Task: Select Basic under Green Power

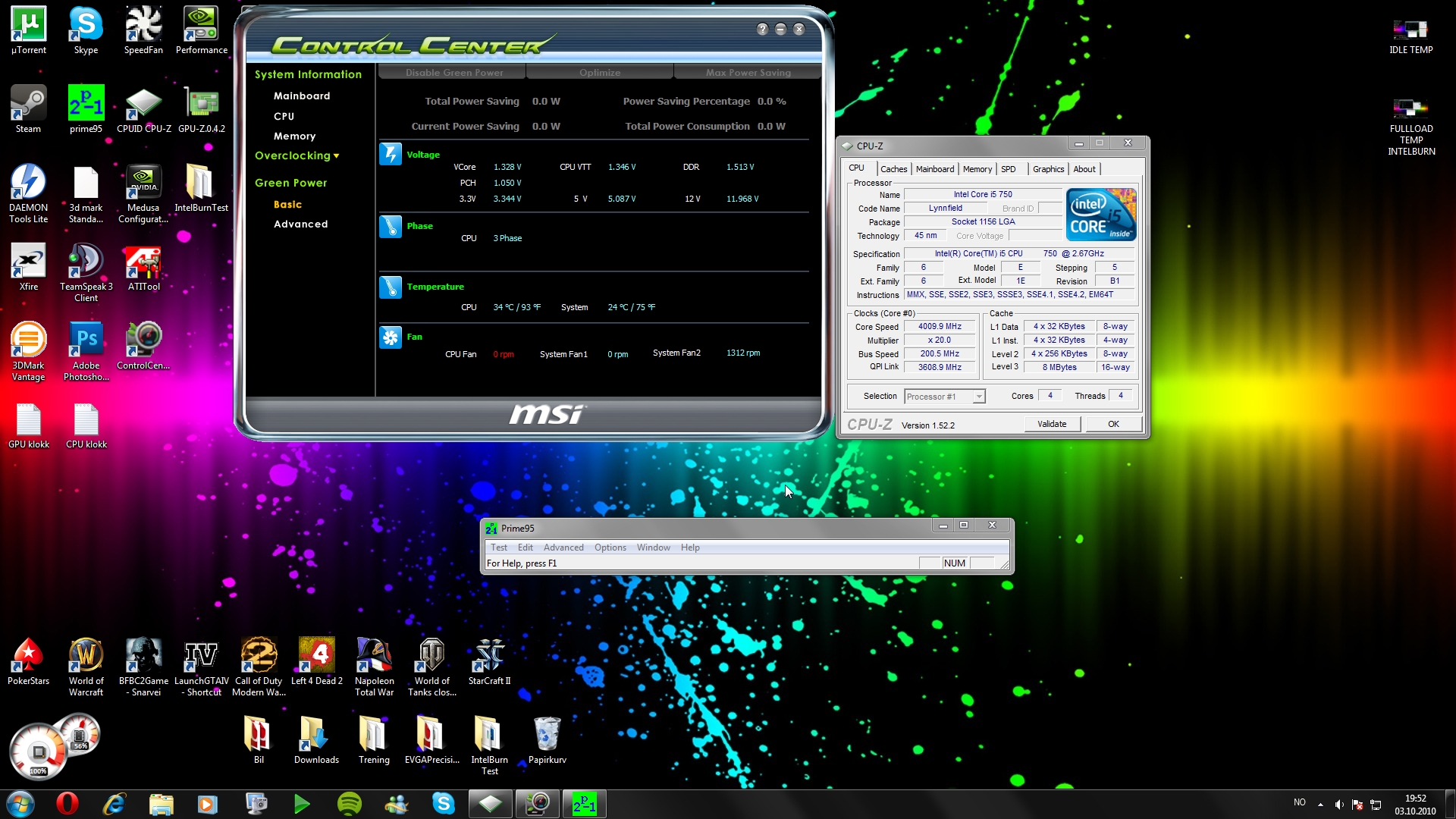Action: point(287,204)
